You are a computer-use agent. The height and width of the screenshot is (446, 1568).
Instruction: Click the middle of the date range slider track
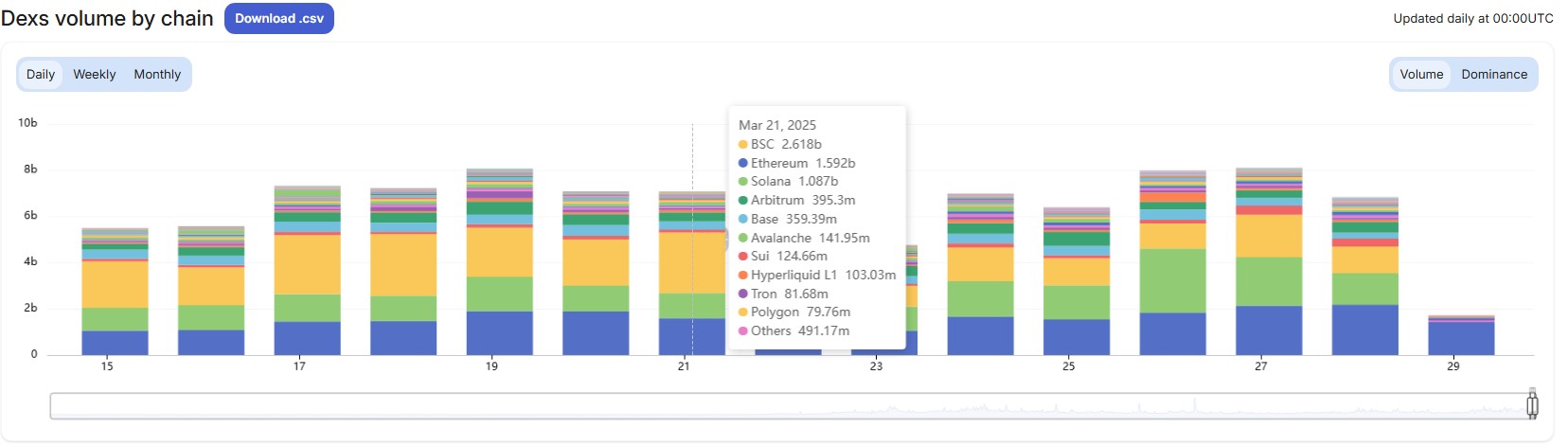791,405
